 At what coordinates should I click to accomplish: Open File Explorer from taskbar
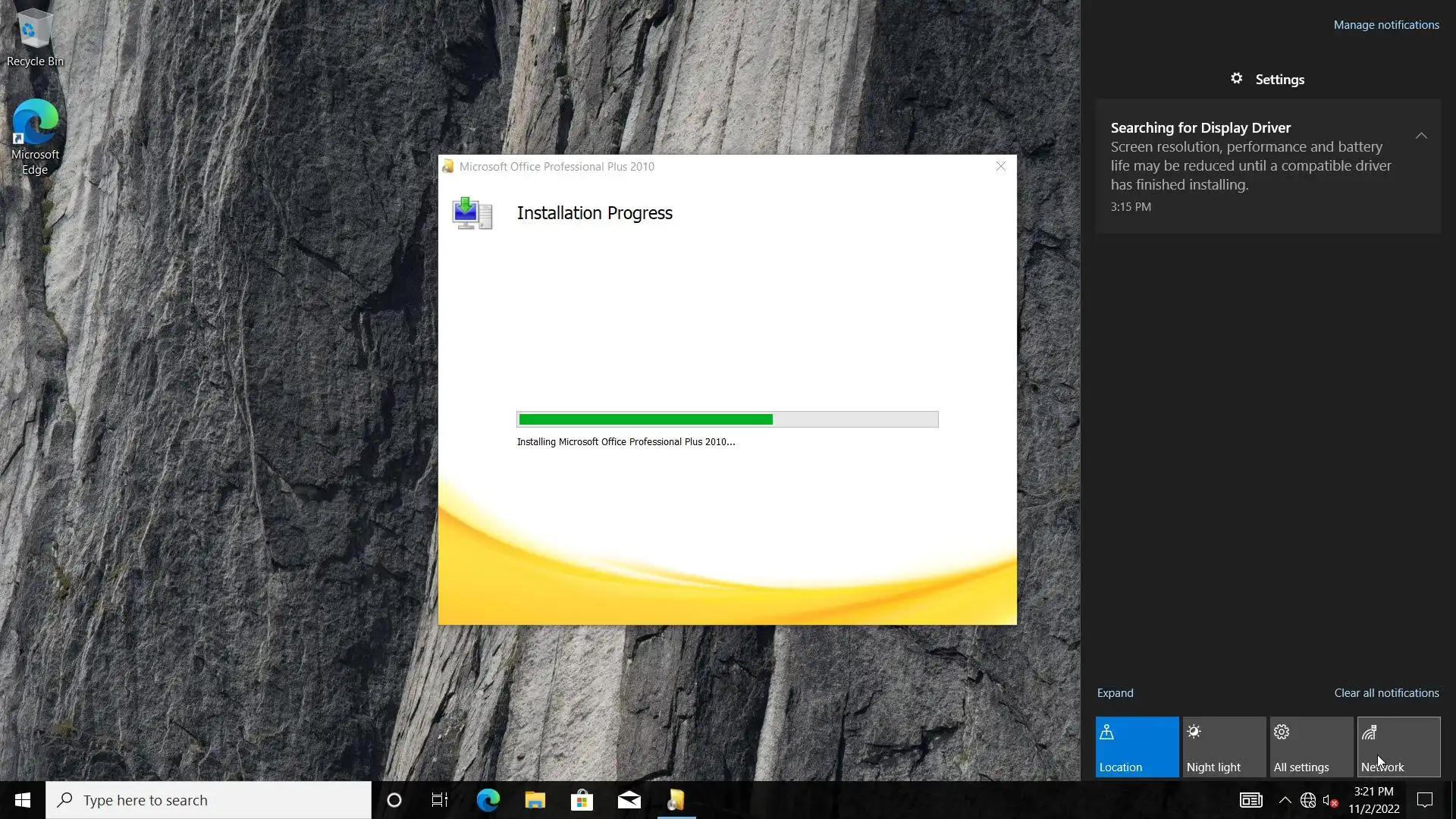[535, 800]
